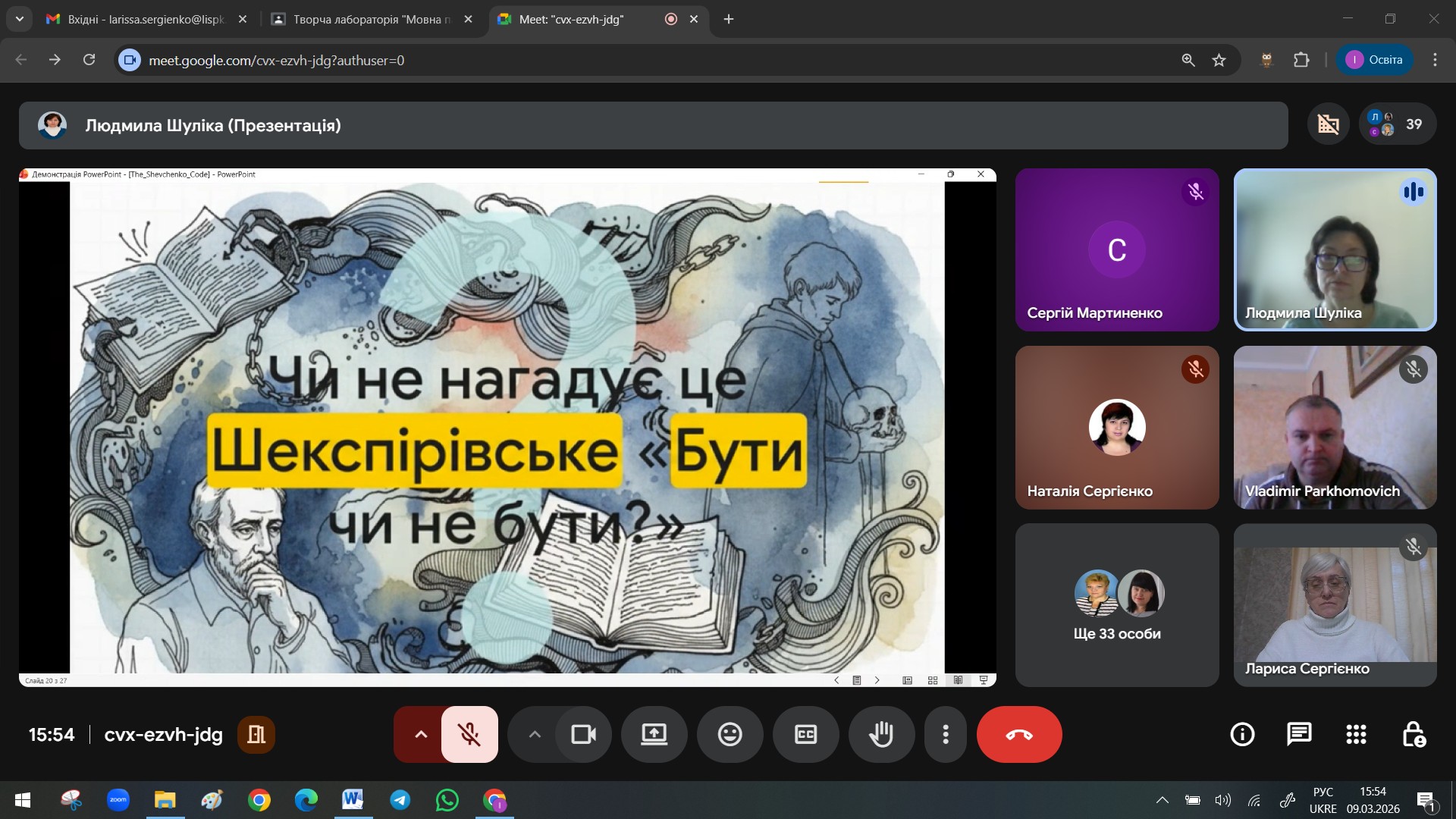Open host controls lock icon

(1413, 734)
